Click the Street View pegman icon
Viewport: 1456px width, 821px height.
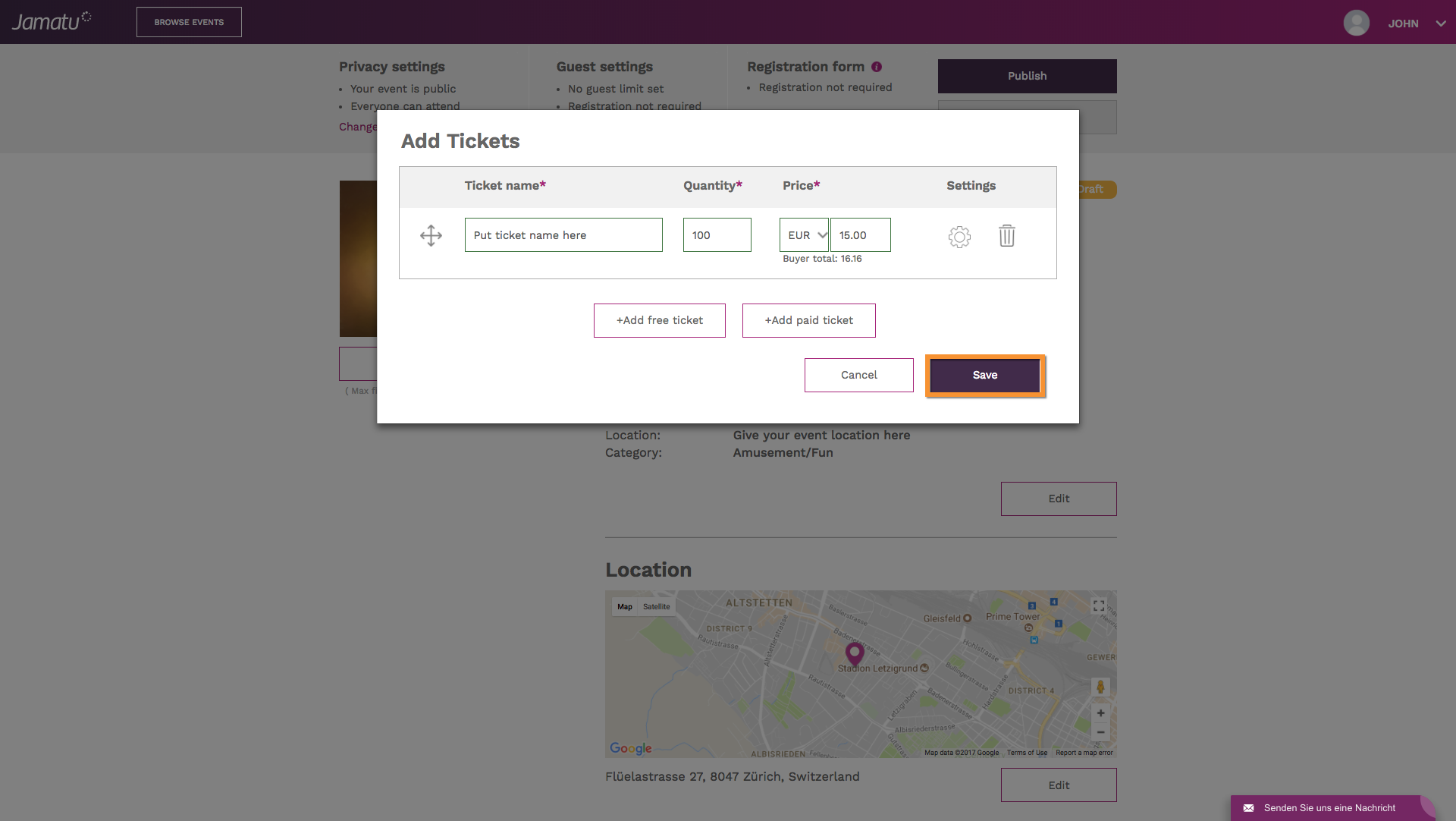[x=1100, y=687]
